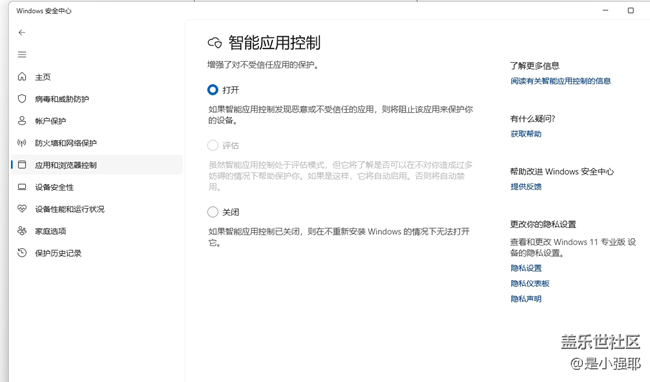Click the laptop icon for device security

(x=22, y=187)
